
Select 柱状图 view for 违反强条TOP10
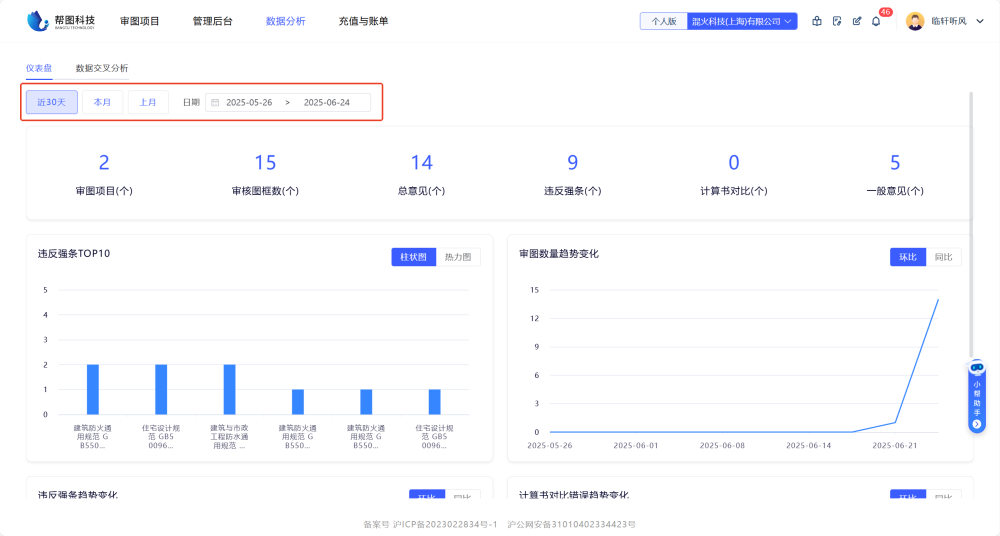[413, 257]
